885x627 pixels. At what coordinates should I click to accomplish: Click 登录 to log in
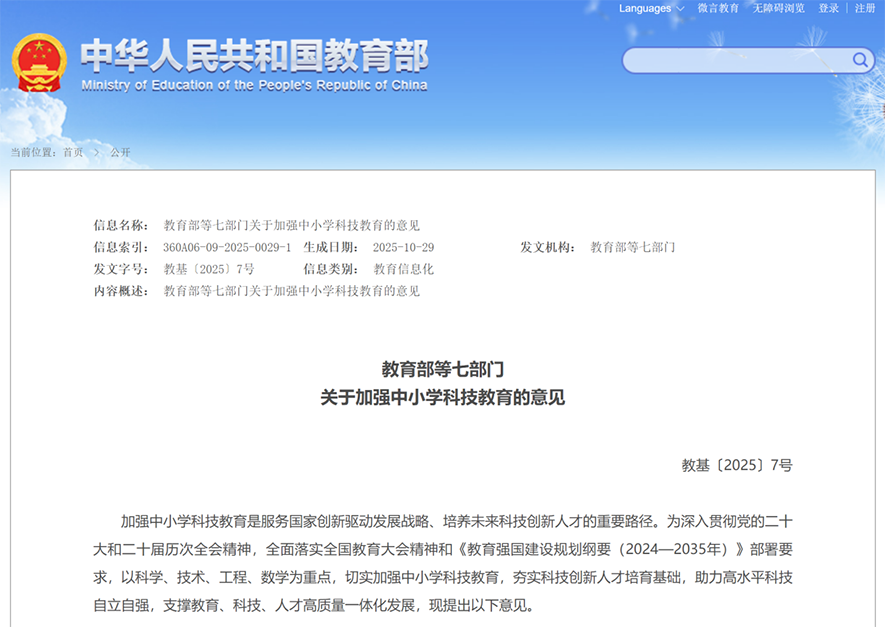[x=829, y=8]
